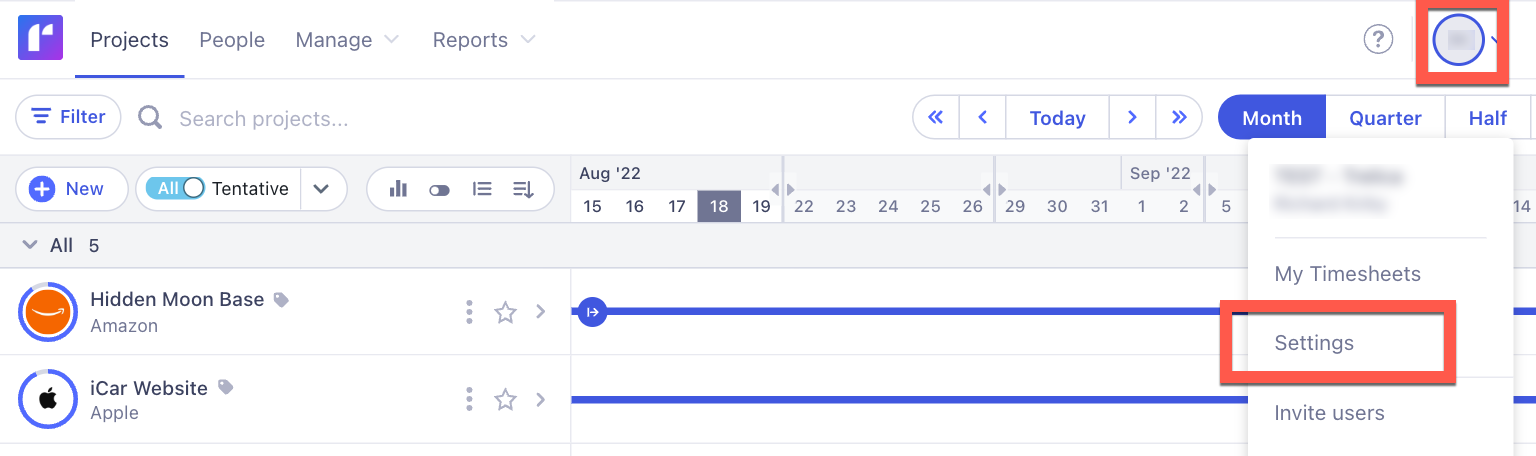1536x456 pixels.
Task: Open the Tentative options dropdown arrow
Action: pos(321,189)
